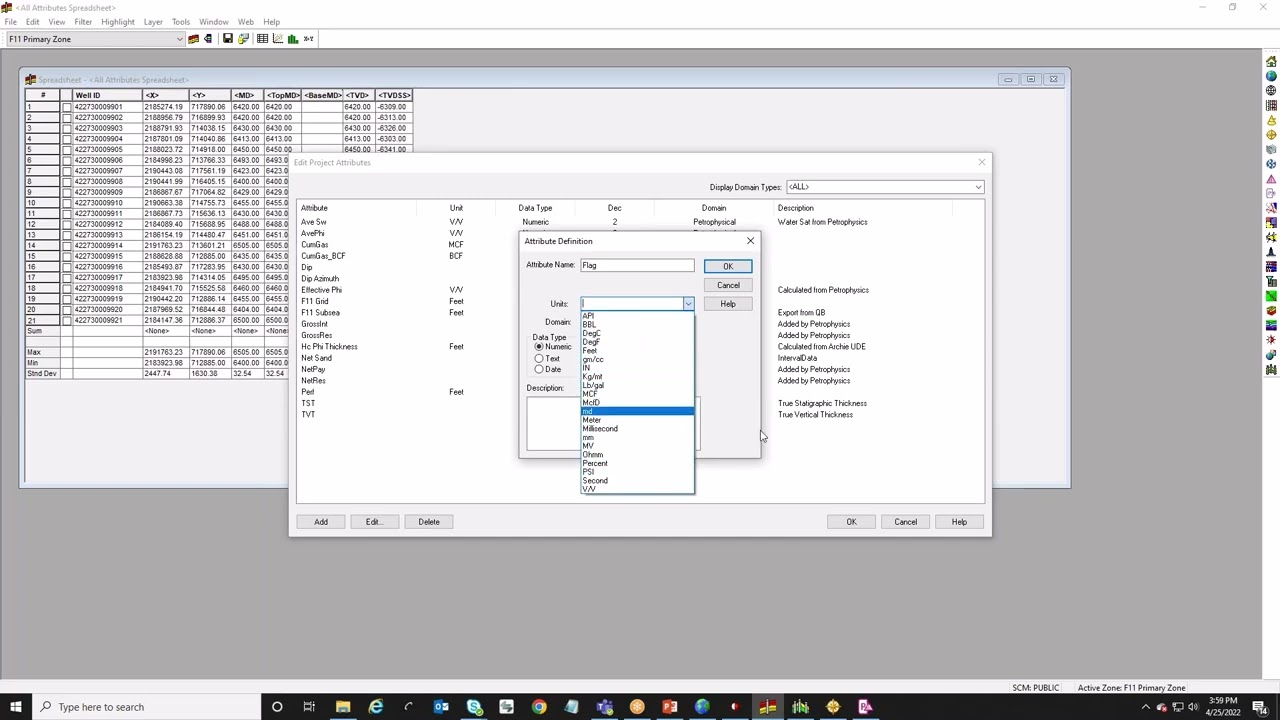Click the green diagonal map sidebar icon
Screen dimensions: 1280x720
1271,296
